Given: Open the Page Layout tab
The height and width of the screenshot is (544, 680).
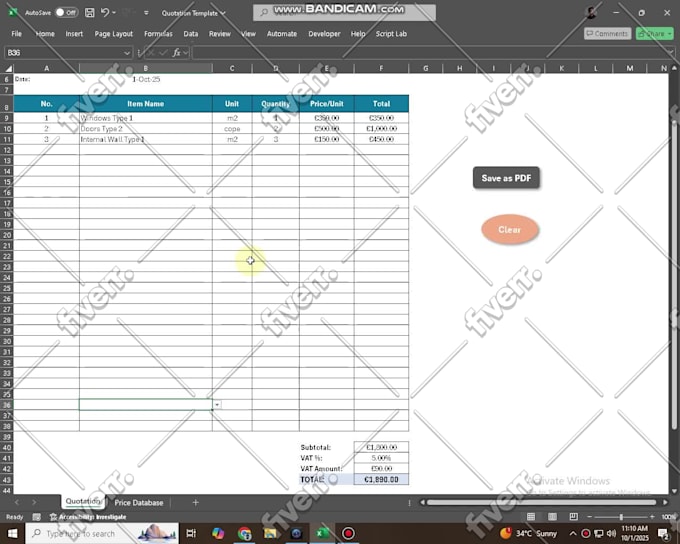Looking at the screenshot, I should click(114, 34).
